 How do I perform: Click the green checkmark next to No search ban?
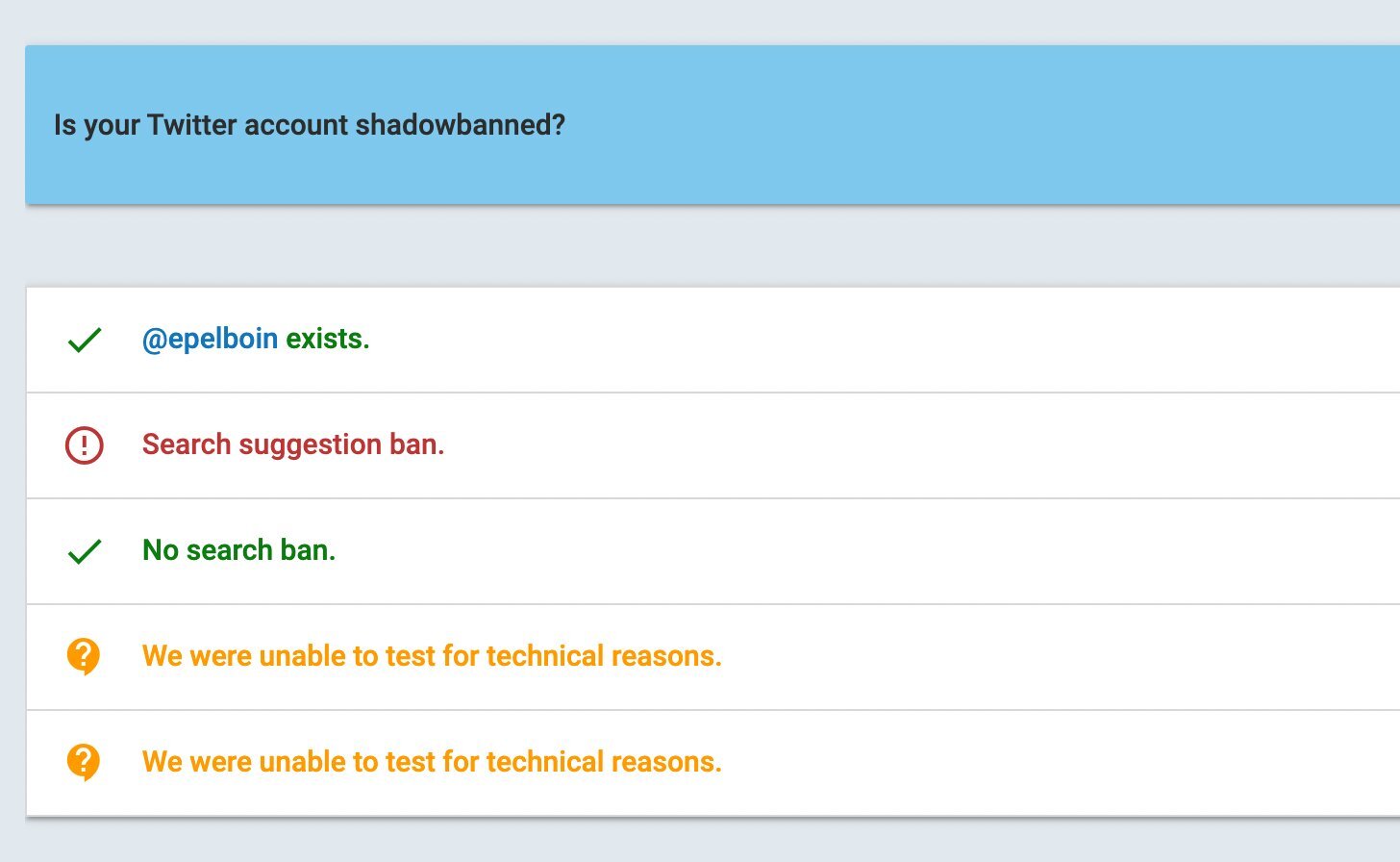pyautogui.click(x=85, y=551)
